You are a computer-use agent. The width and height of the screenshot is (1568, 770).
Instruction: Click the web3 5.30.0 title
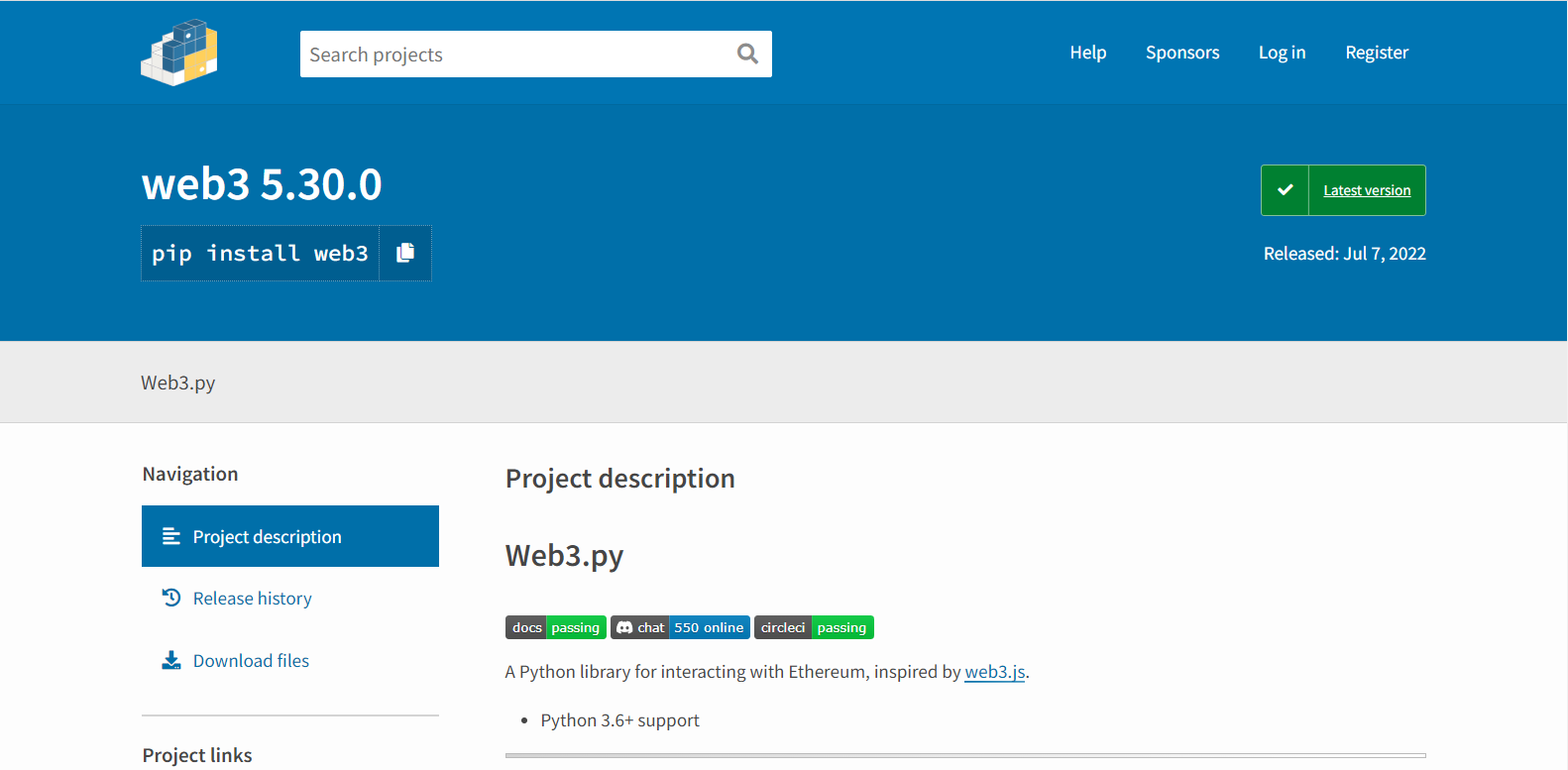point(262,184)
